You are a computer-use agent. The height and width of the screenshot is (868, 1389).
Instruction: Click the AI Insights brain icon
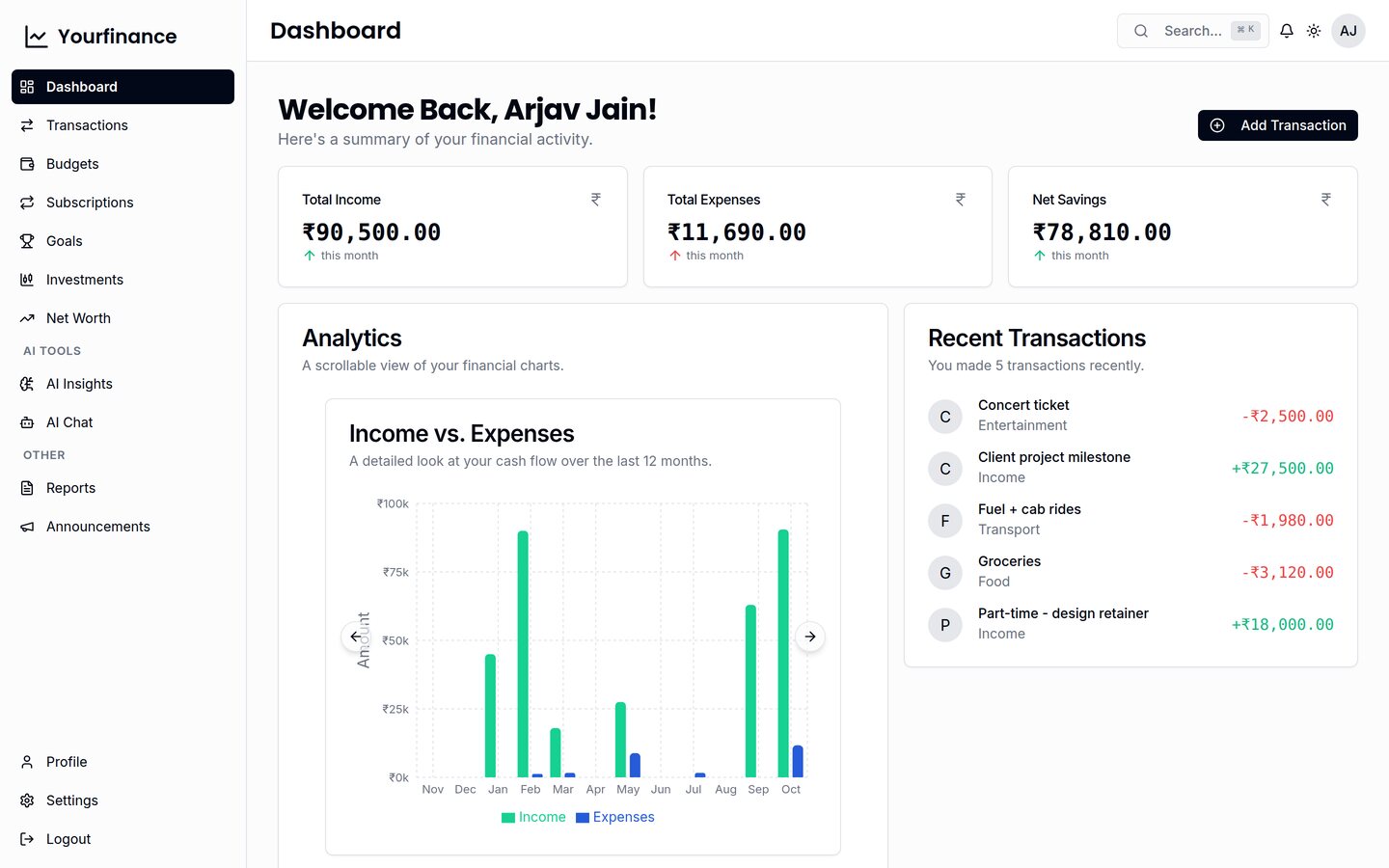point(27,384)
